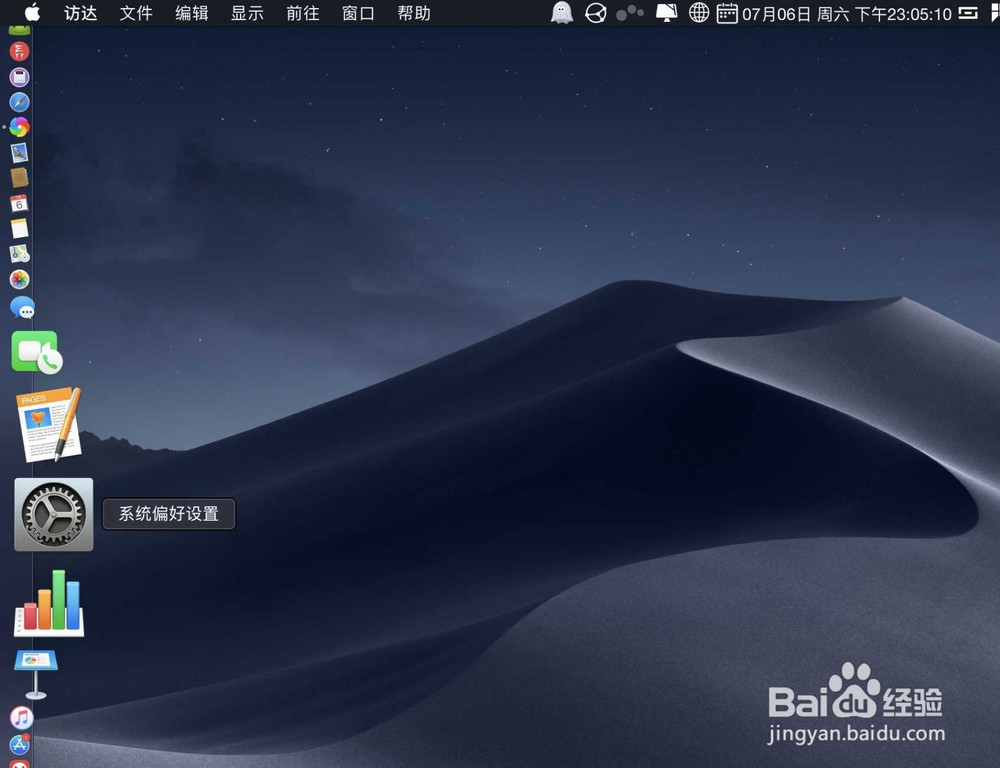
Task: Launch Numbers from the Dock
Action: pos(49,603)
